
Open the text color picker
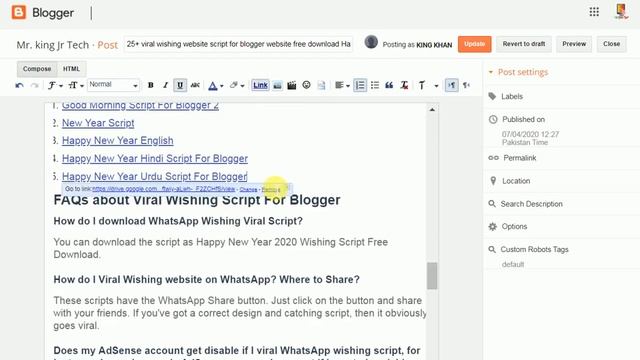pyautogui.click(x=216, y=85)
